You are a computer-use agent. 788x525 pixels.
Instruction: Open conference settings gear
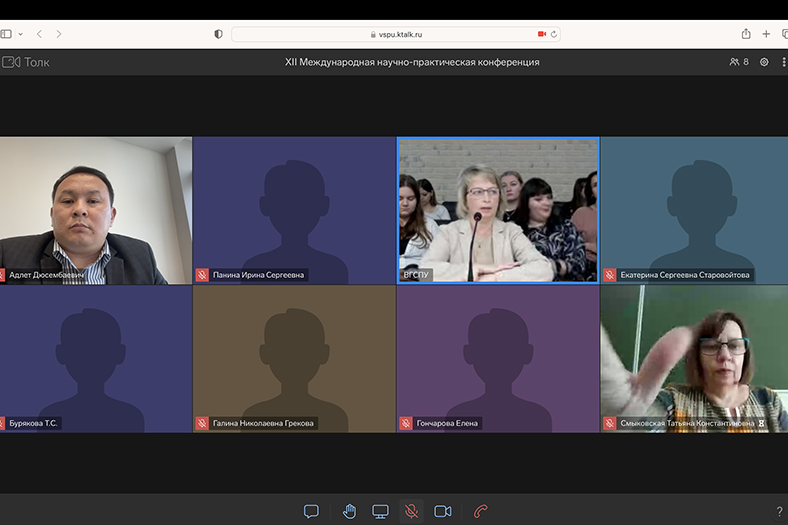764,62
